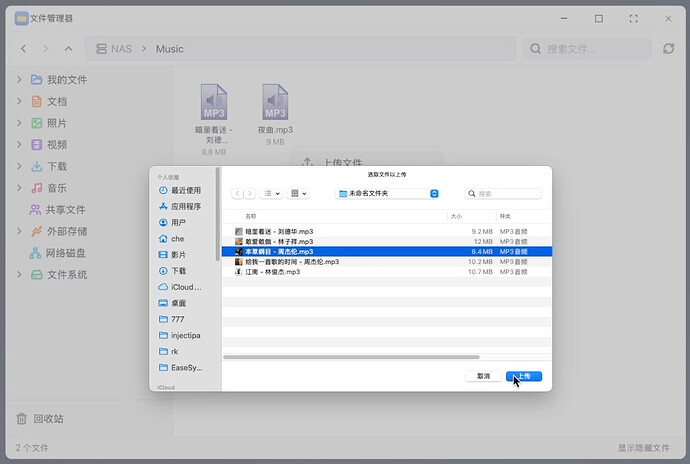The image size is (690, 464).
Task: Open 应用程序 in the picker sidebar
Action: point(185,206)
